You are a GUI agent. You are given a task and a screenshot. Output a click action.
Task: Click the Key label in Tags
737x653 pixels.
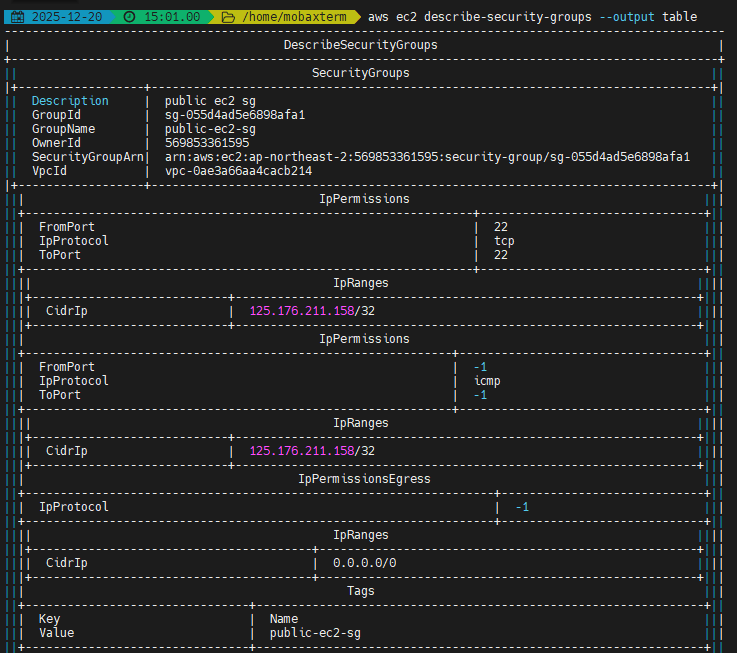(49, 619)
